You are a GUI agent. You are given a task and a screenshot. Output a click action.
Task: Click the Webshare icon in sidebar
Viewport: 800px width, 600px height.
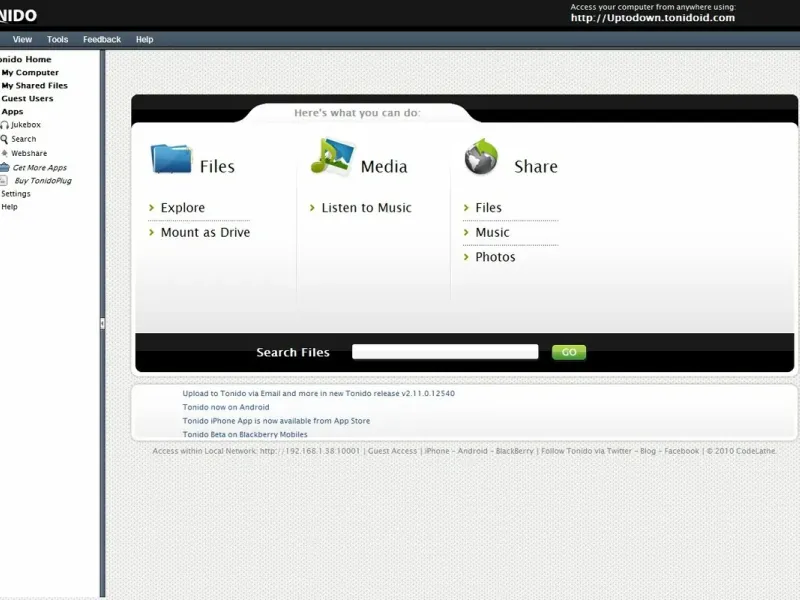coord(5,153)
